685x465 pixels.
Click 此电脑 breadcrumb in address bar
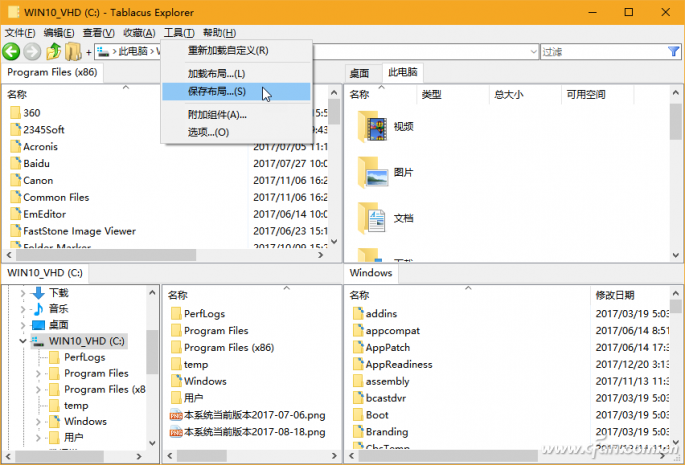click(133, 52)
